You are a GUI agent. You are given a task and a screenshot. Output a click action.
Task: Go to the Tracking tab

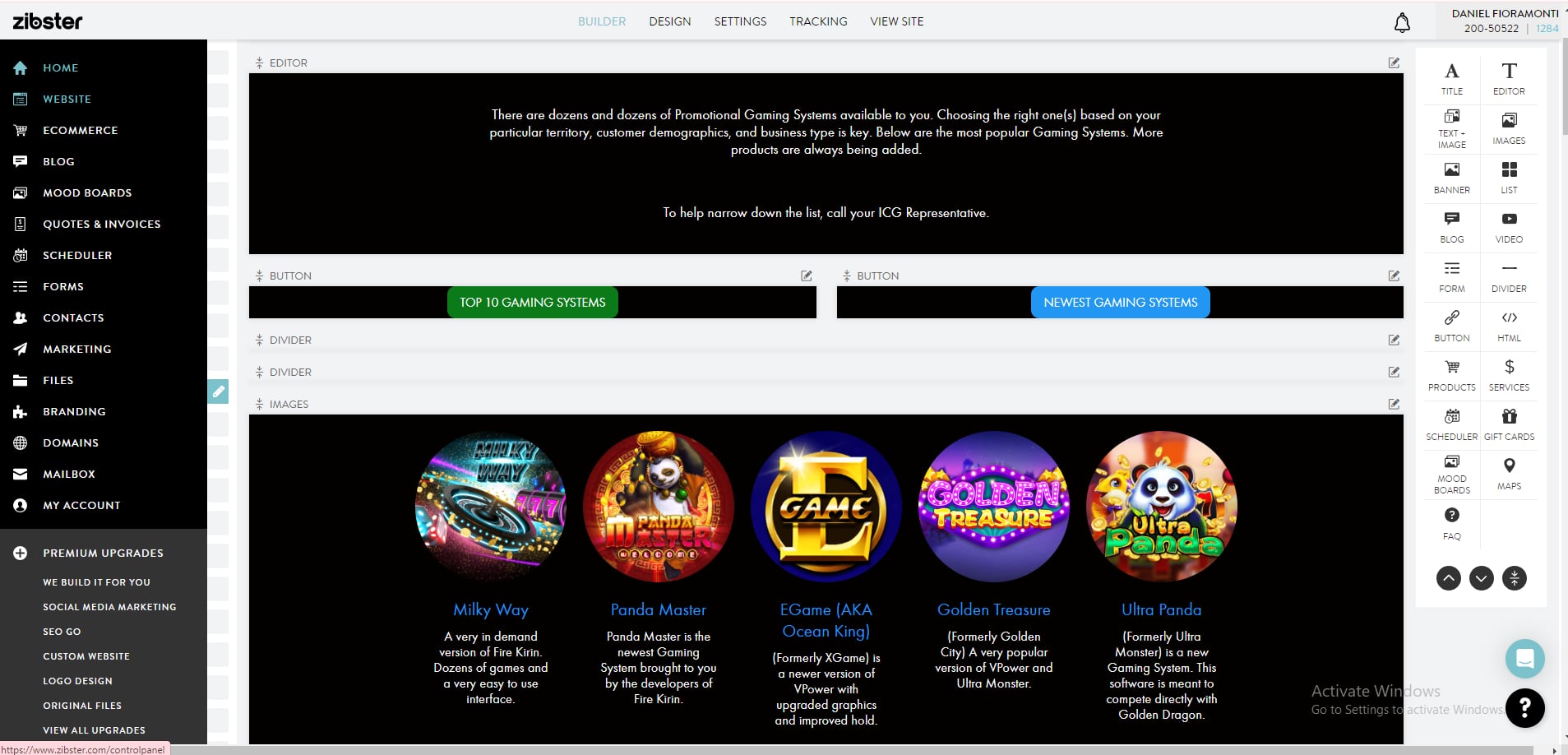click(x=818, y=21)
